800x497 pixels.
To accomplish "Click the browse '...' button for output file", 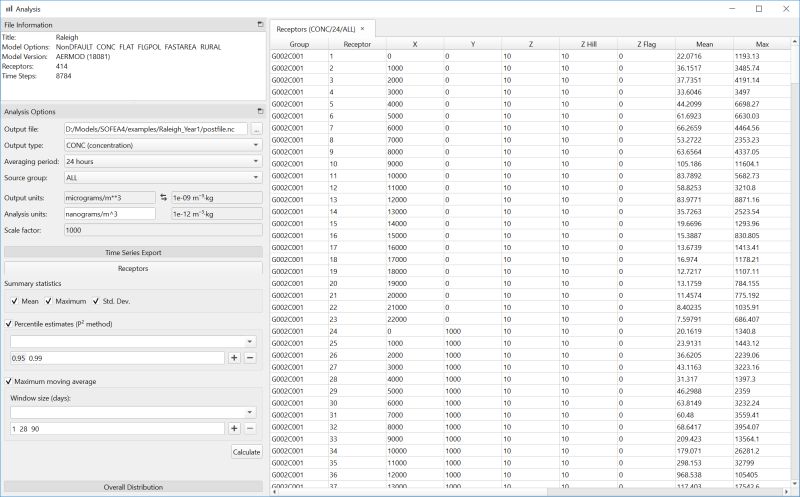I will (x=256, y=129).
